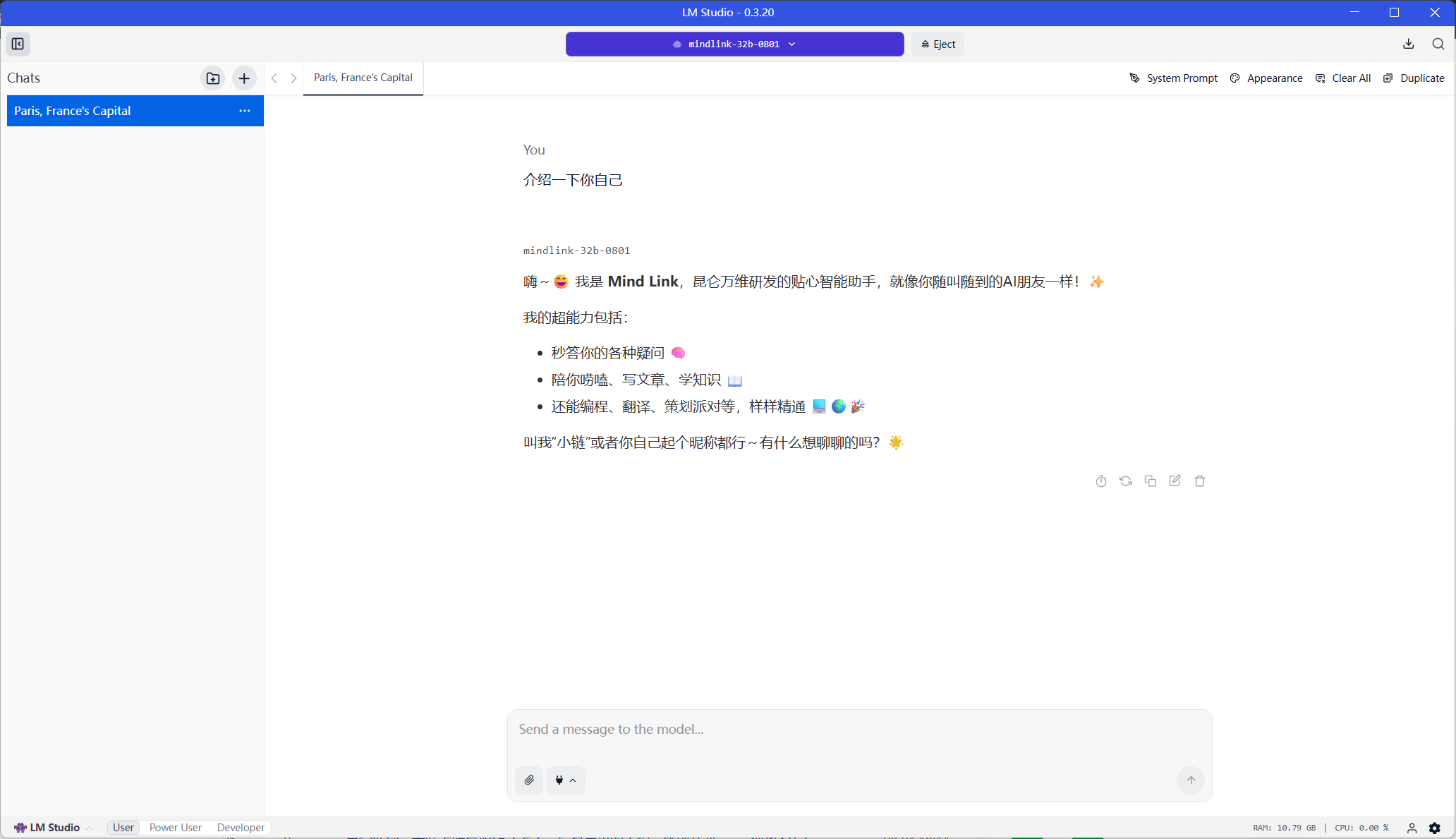Viewport: 1456px width, 839px height.
Task: Switch to Power User mode
Action: tap(176, 828)
